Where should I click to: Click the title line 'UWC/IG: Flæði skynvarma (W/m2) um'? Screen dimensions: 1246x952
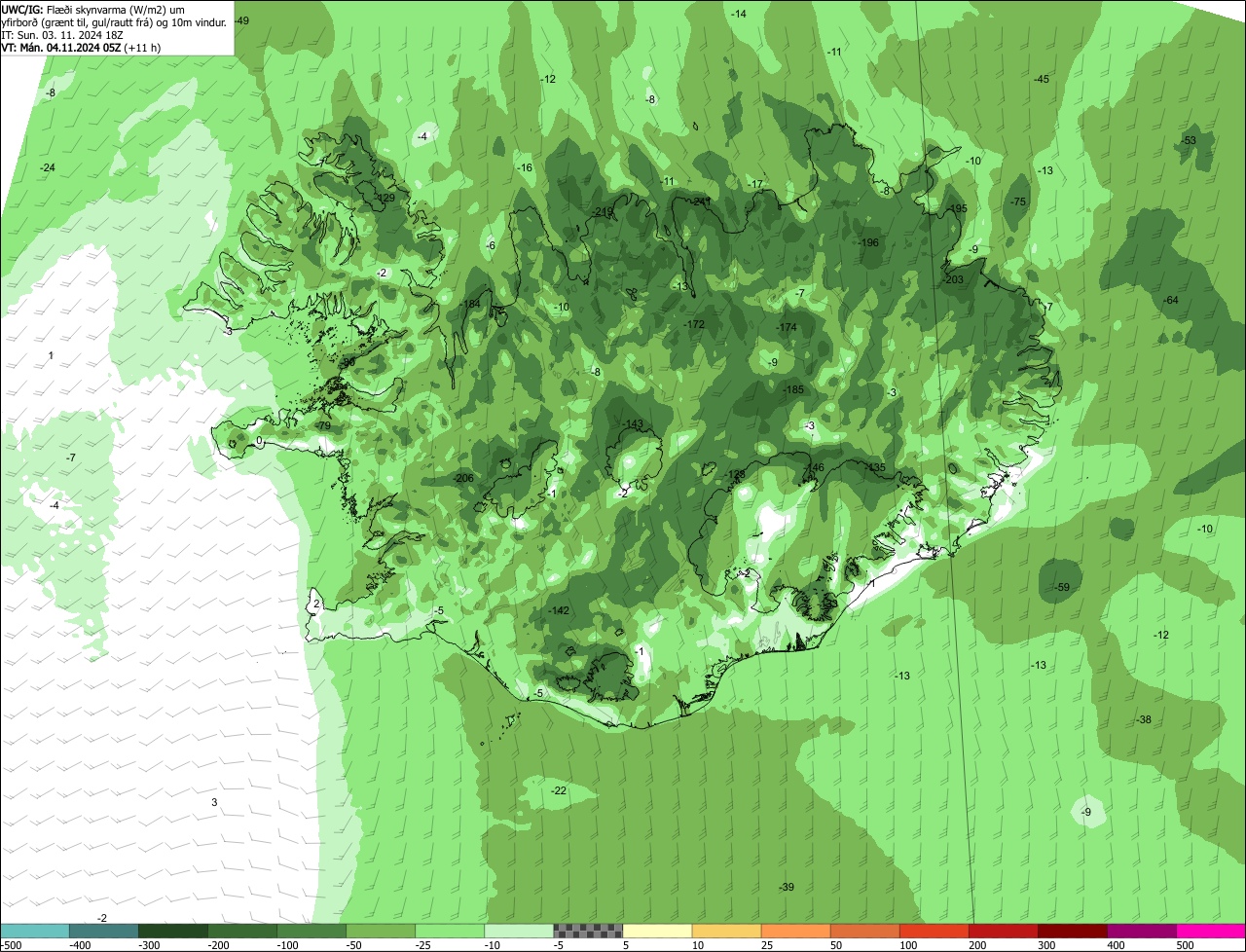point(93,9)
